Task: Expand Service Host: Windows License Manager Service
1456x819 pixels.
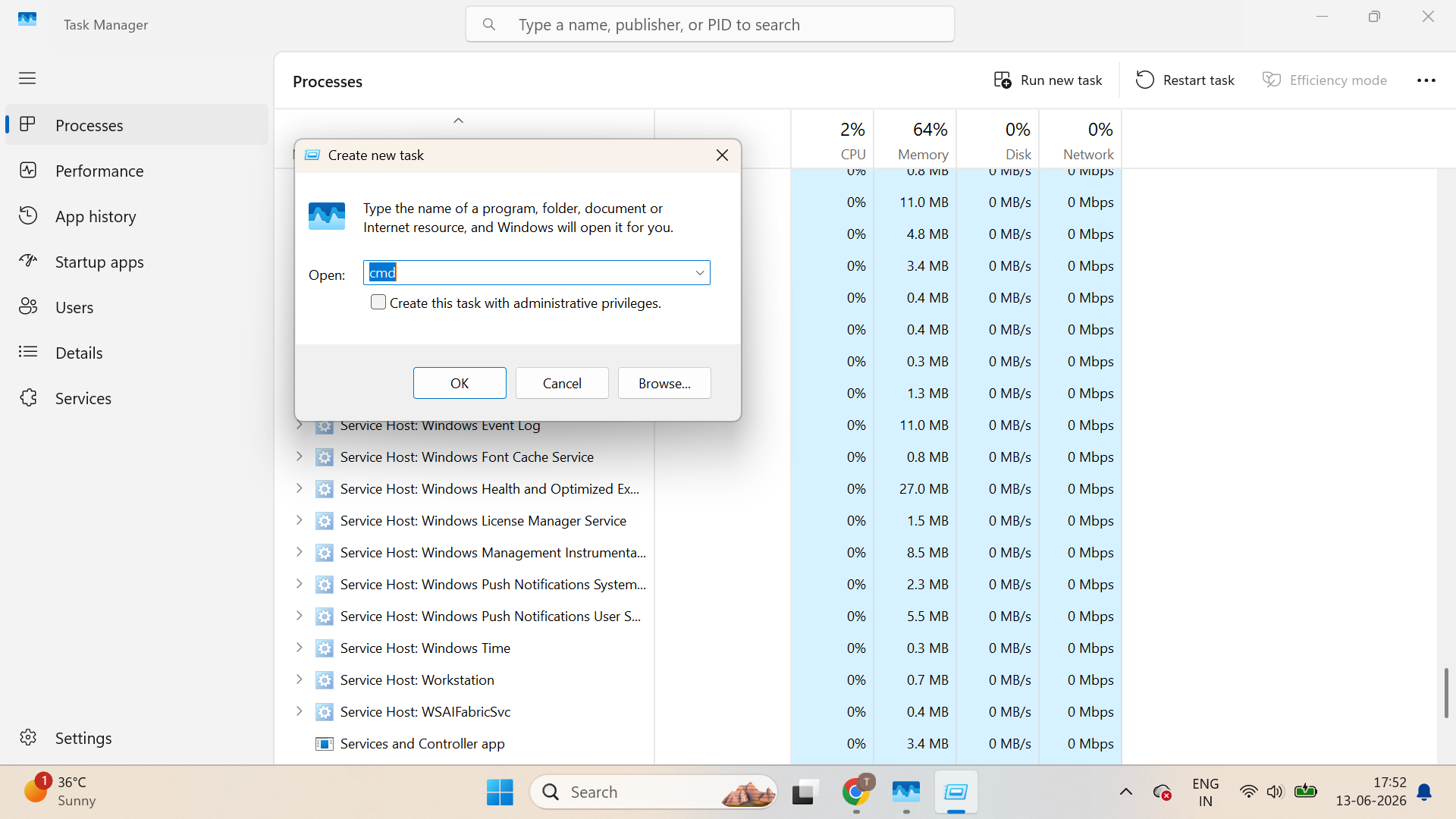Action: [x=299, y=520]
